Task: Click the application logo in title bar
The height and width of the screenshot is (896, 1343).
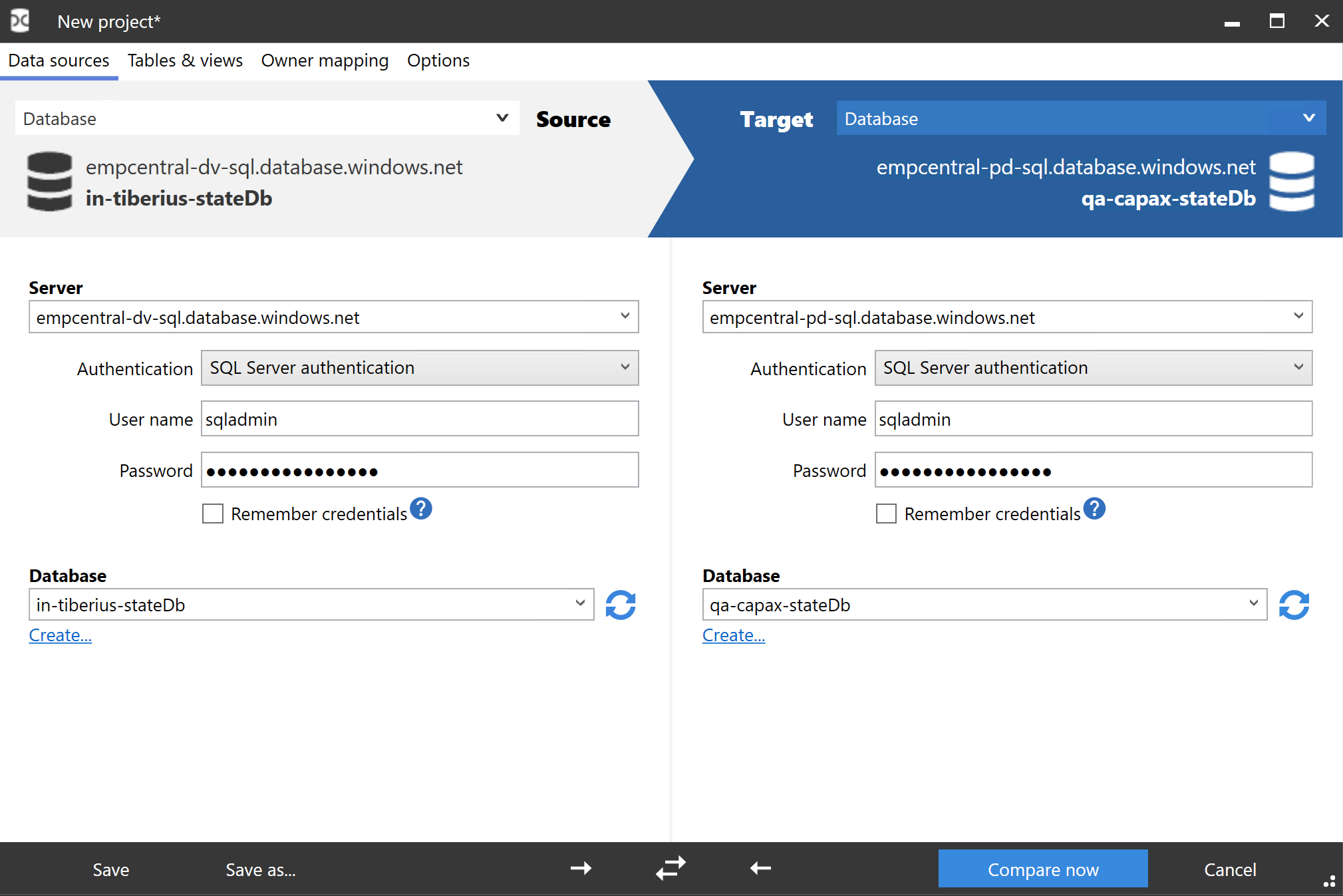Action: 20,21
